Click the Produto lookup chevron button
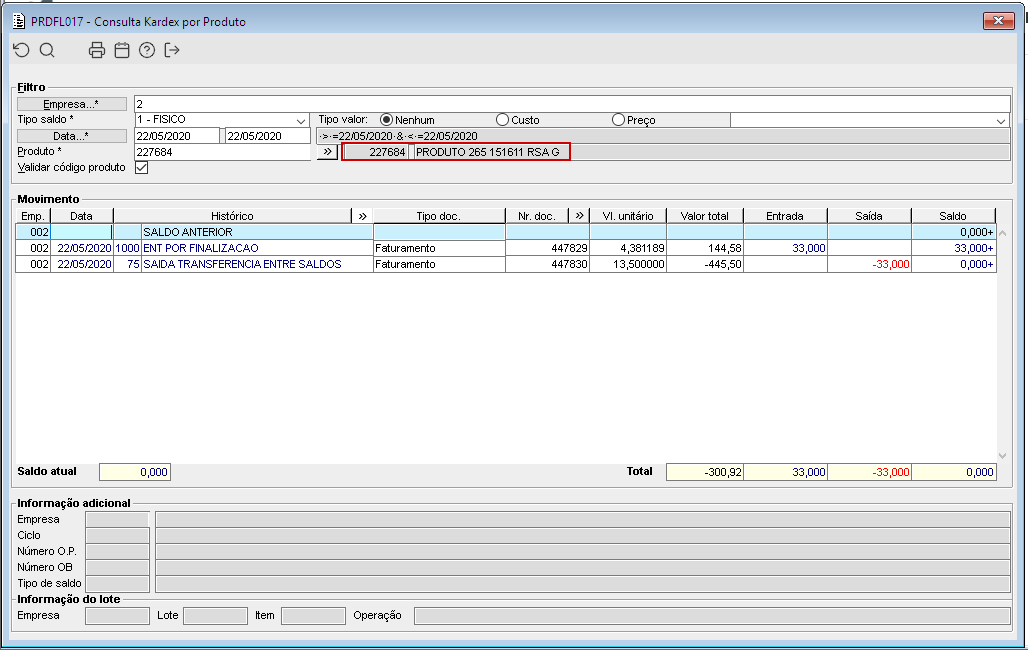The image size is (1028, 650). [x=327, y=152]
